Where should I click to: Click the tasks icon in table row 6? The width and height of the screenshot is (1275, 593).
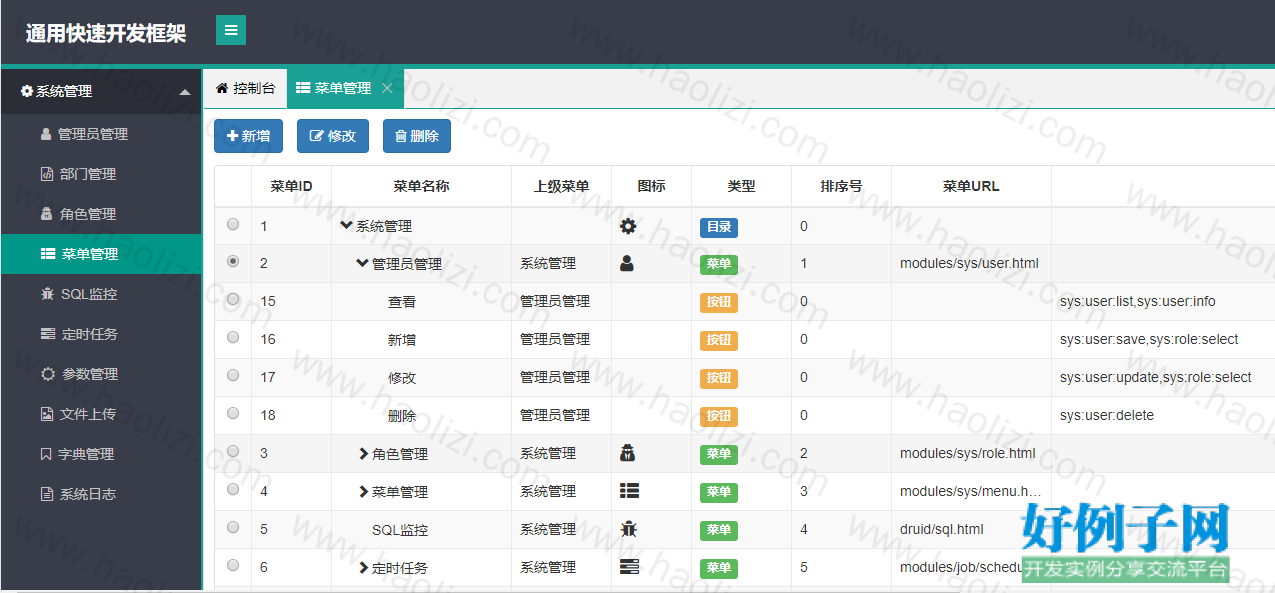click(629, 567)
